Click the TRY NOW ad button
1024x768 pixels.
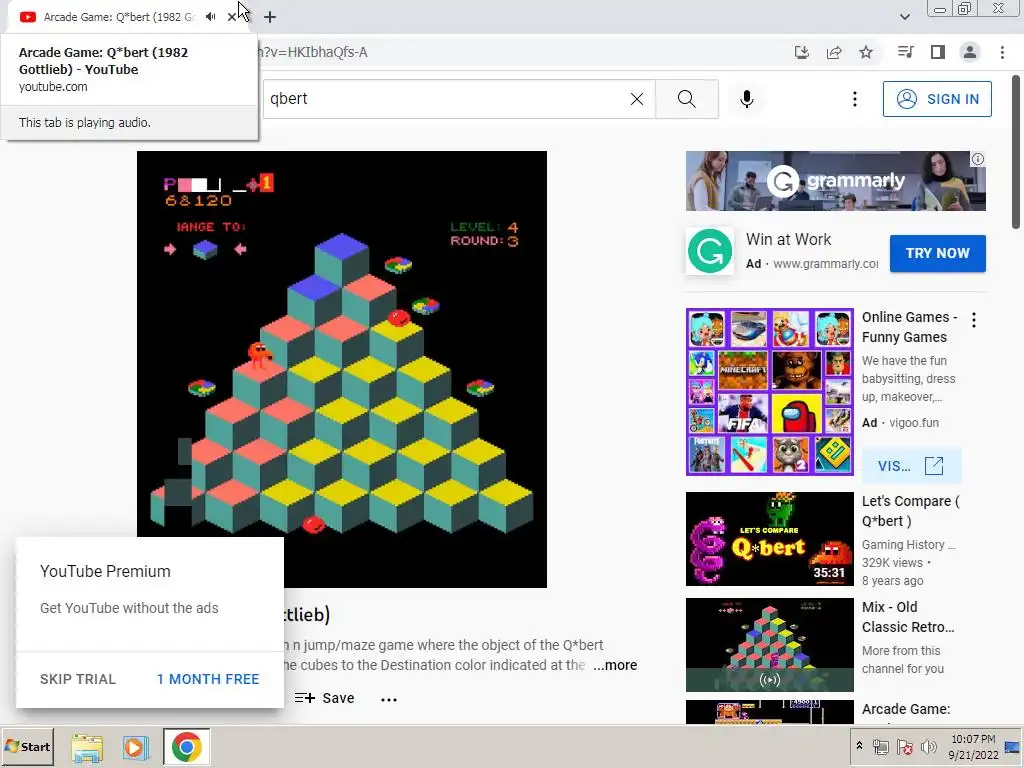click(x=938, y=253)
